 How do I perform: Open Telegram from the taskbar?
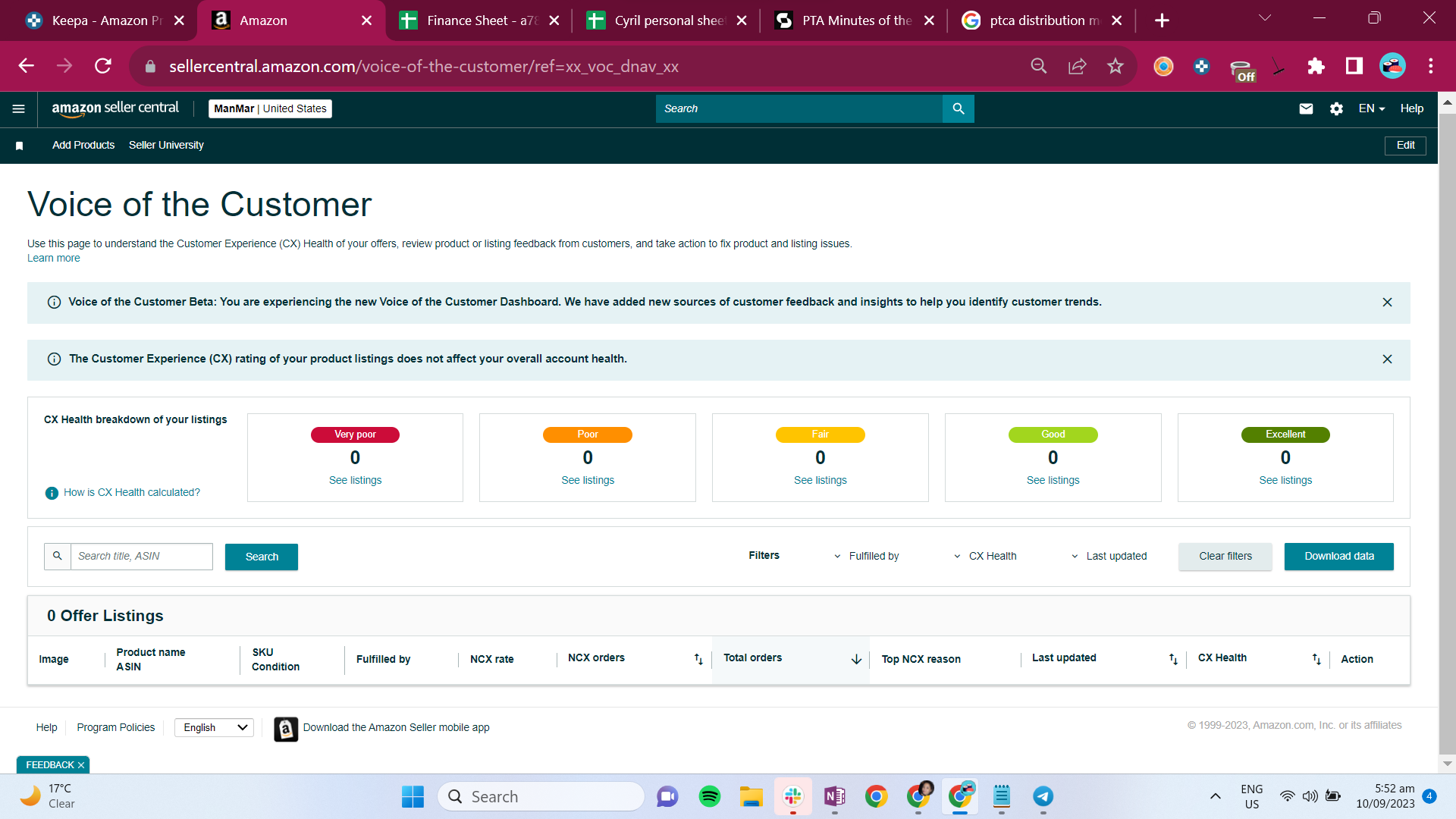pos(1043,796)
